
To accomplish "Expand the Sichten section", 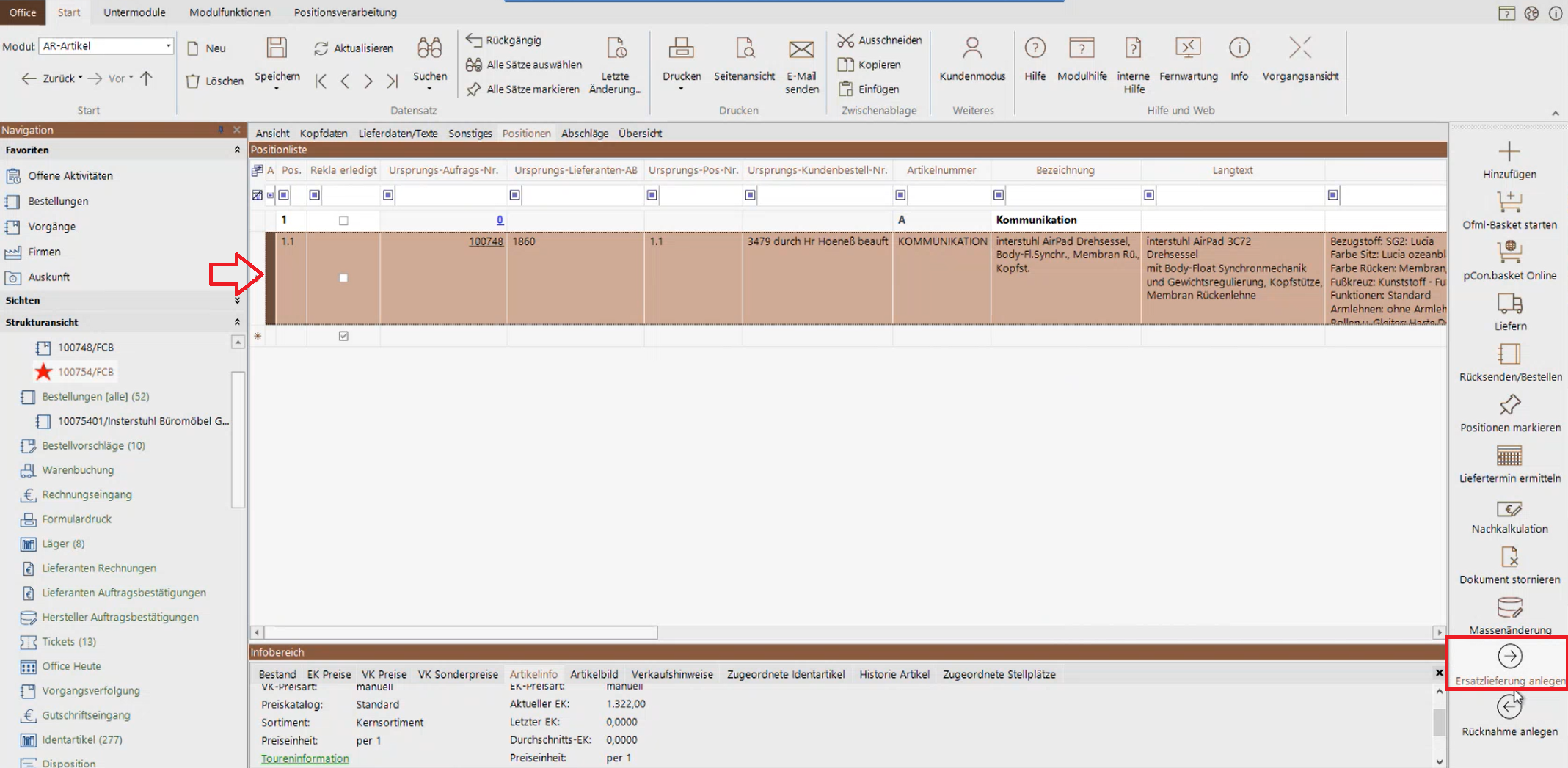I will click(x=237, y=300).
